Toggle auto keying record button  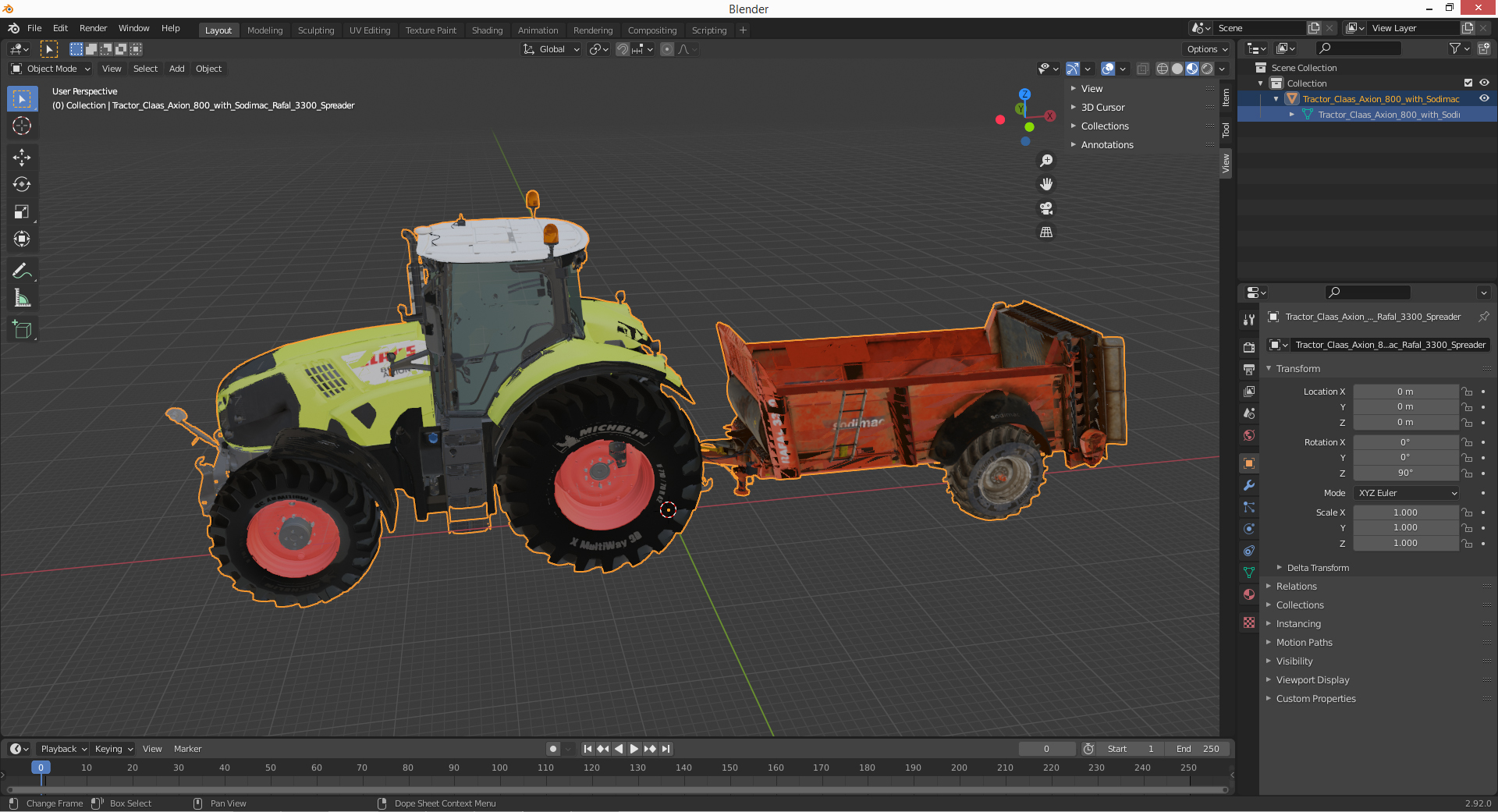point(553,749)
